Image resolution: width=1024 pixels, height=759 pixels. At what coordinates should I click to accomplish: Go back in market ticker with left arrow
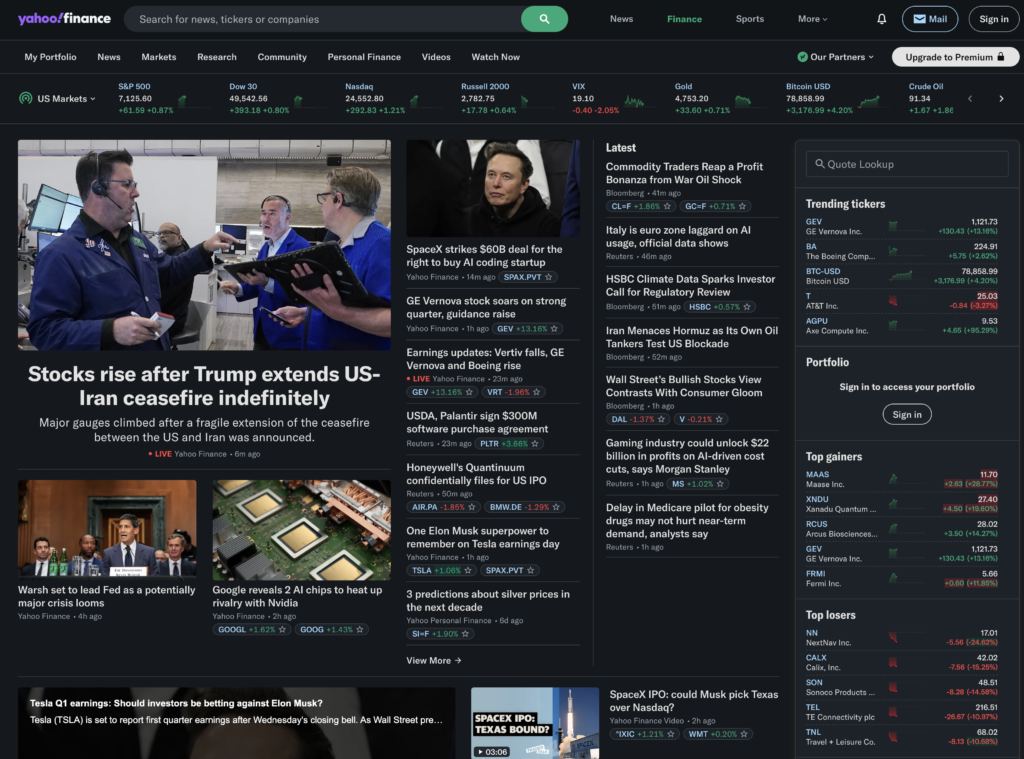click(x=970, y=99)
